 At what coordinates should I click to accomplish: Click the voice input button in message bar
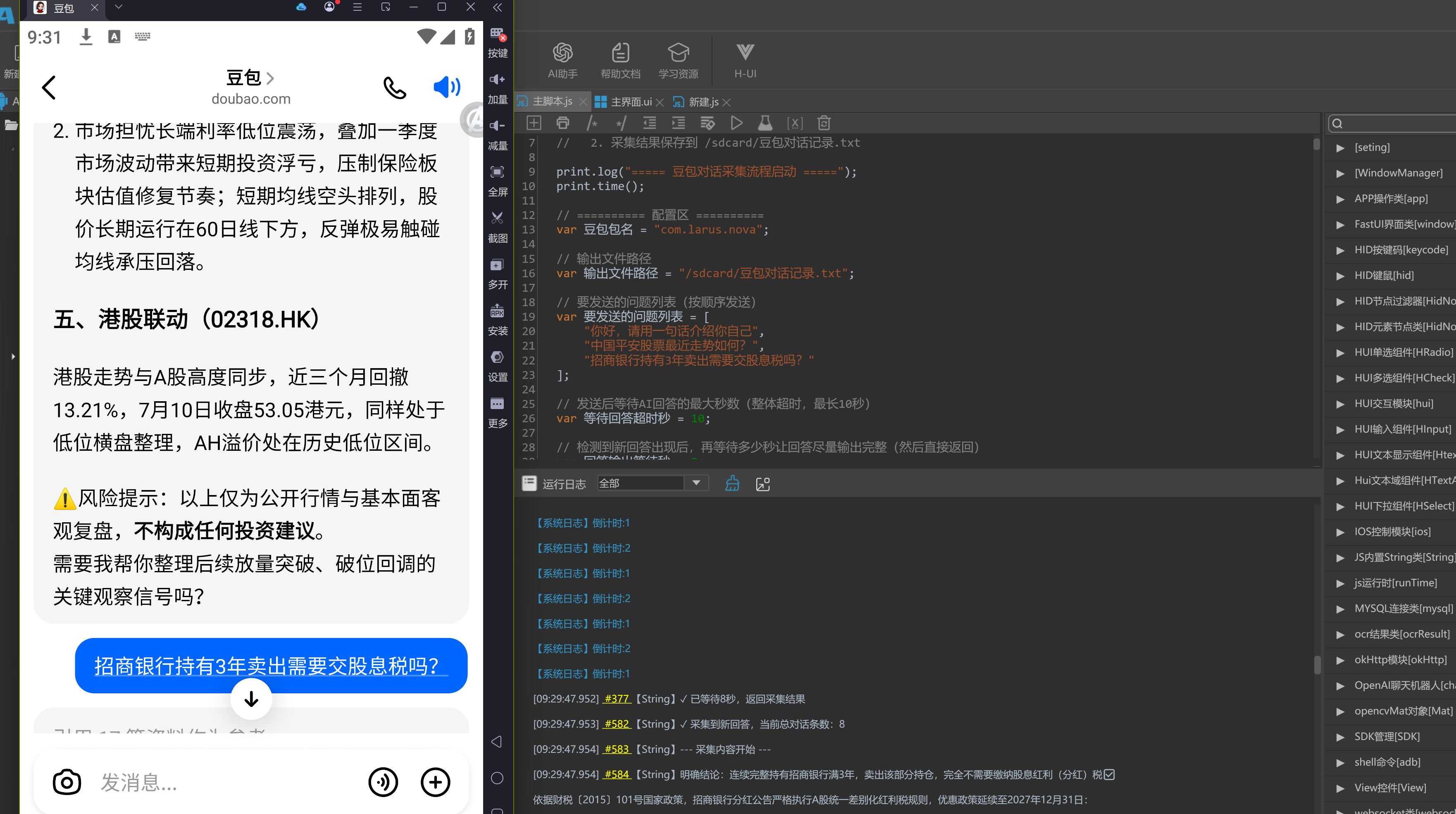click(383, 782)
